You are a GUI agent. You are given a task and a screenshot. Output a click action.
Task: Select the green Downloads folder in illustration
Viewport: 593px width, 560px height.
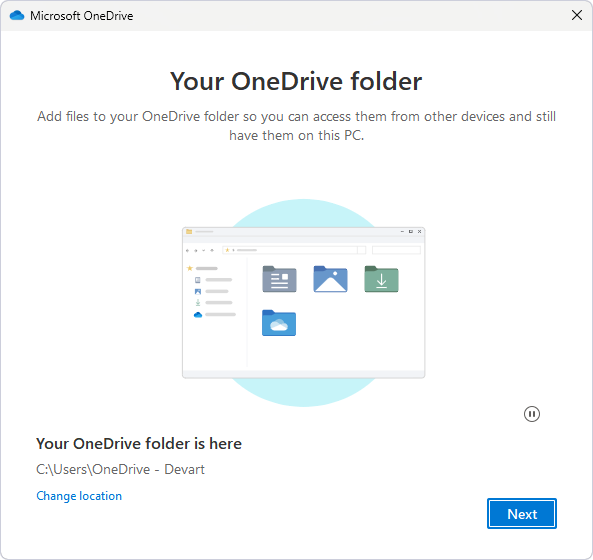coord(381,279)
